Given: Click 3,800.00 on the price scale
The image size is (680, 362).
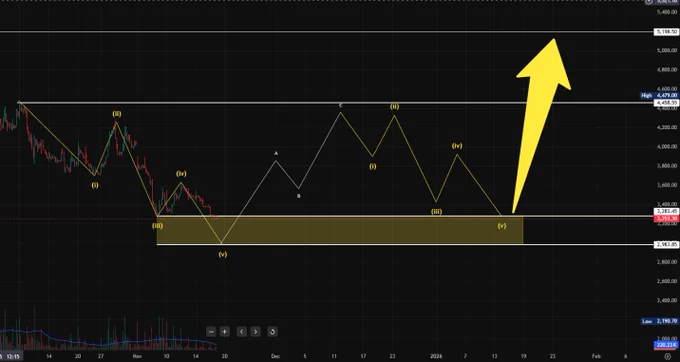Looking at the screenshot, I should [667, 166].
